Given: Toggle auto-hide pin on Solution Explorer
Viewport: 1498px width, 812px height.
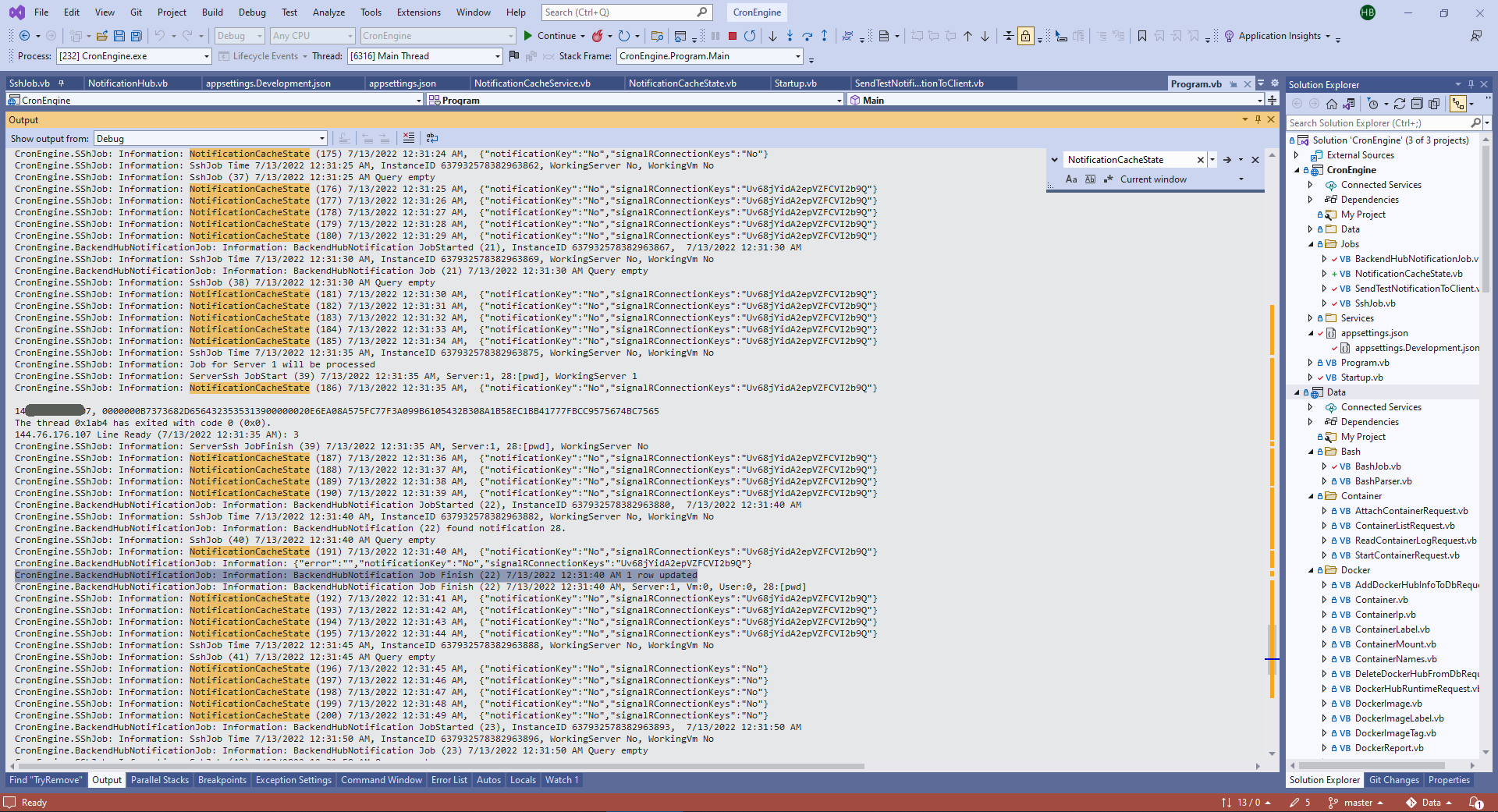Looking at the screenshot, I should [1471, 84].
